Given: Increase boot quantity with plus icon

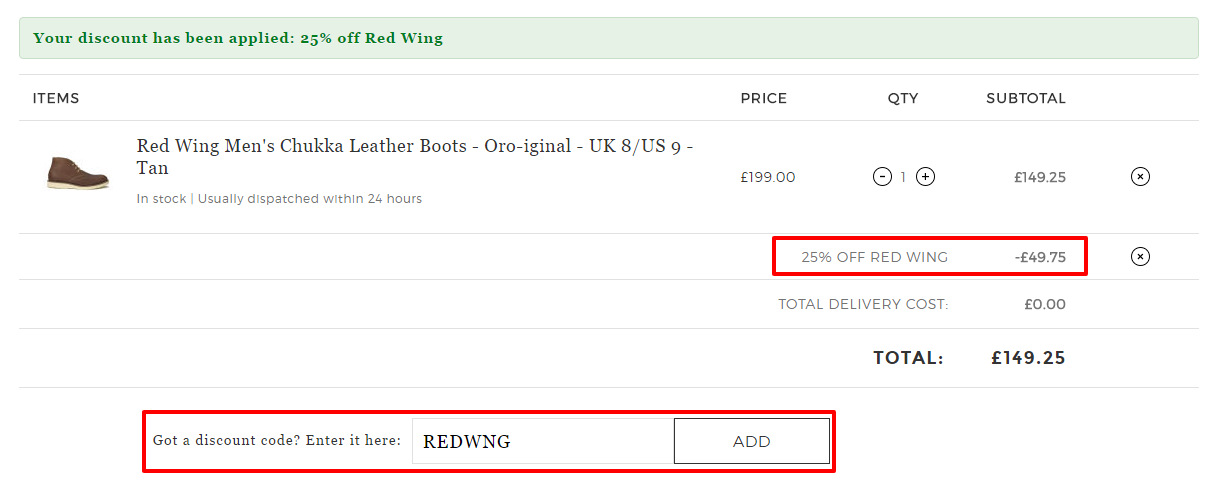Looking at the screenshot, I should [926, 177].
